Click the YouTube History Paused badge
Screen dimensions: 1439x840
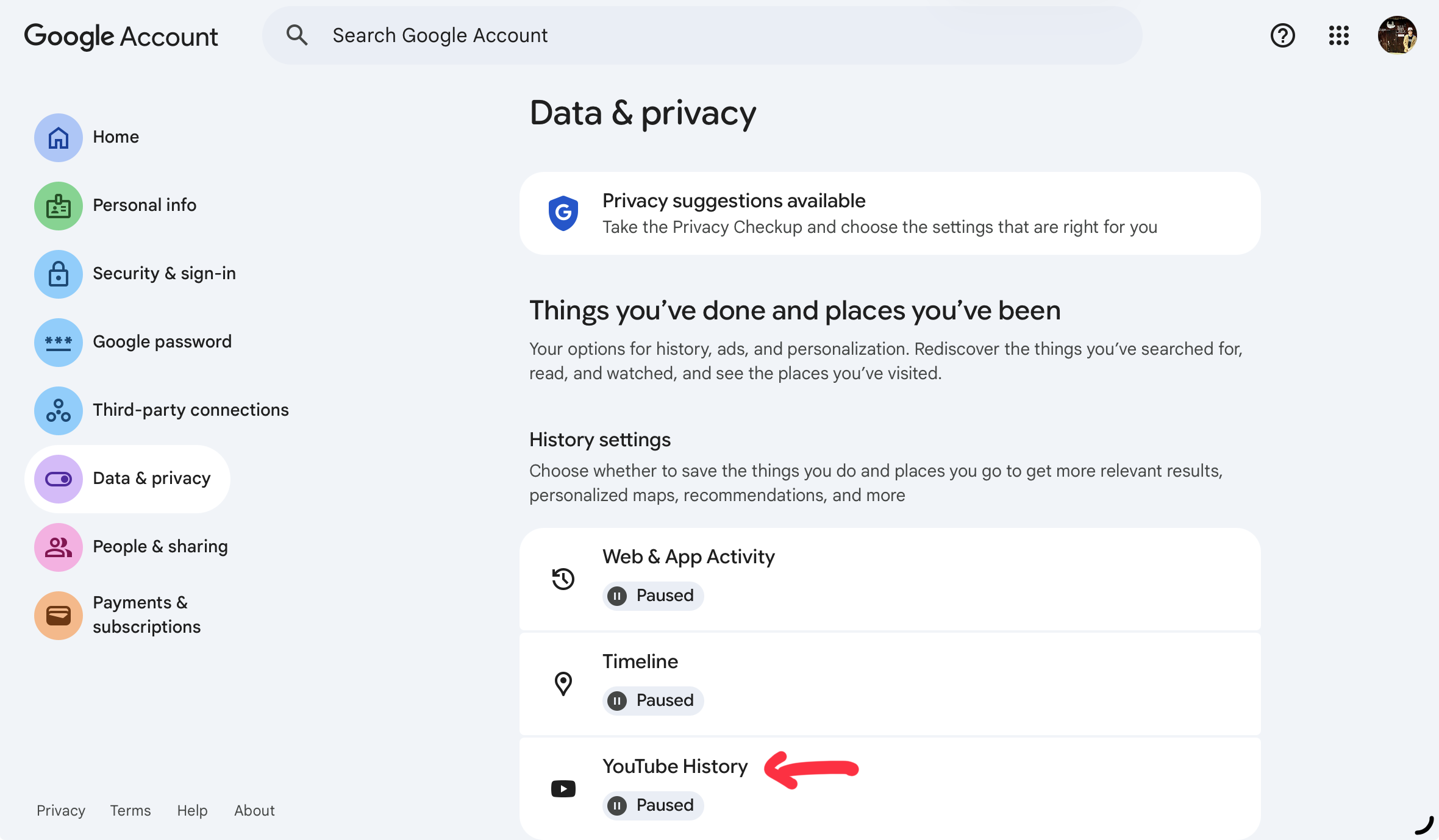[x=652, y=805]
